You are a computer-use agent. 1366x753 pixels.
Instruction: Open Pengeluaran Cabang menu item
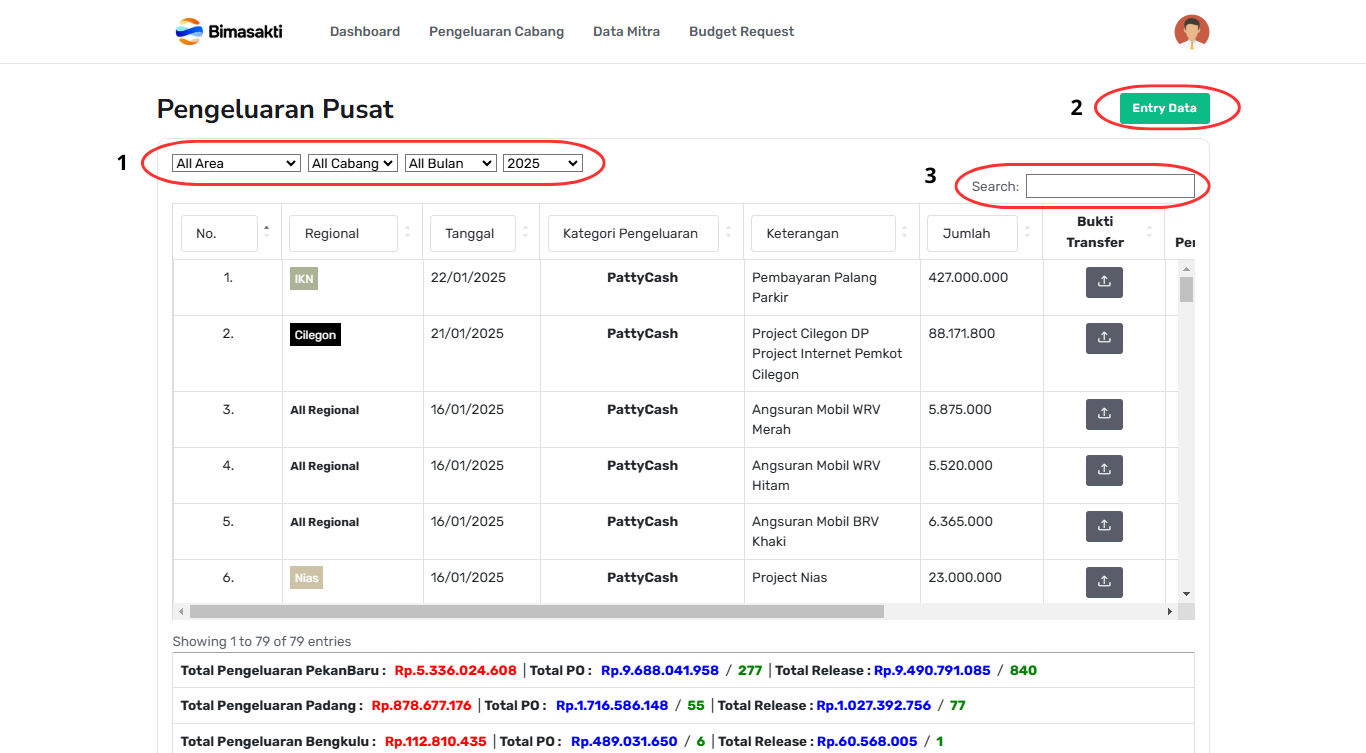(x=496, y=32)
